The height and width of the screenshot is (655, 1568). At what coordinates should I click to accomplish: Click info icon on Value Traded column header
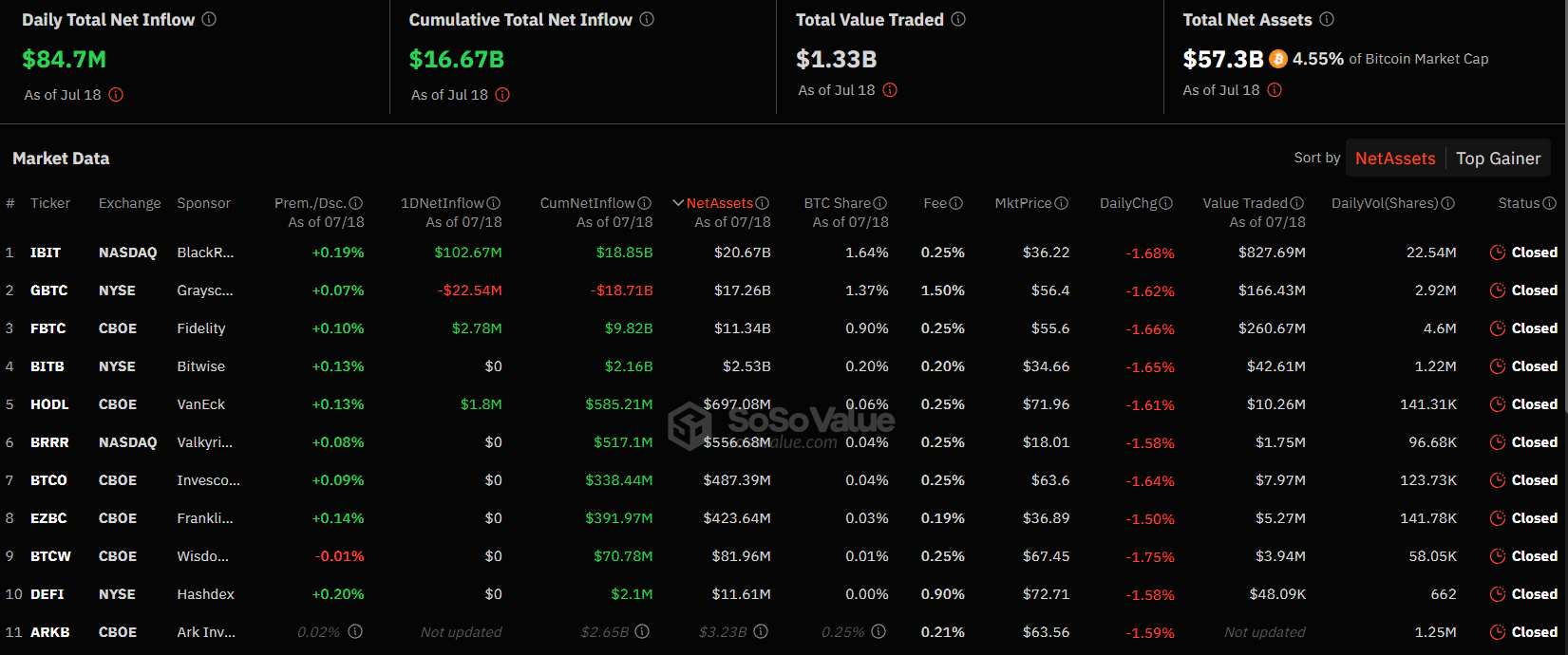[1297, 203]
